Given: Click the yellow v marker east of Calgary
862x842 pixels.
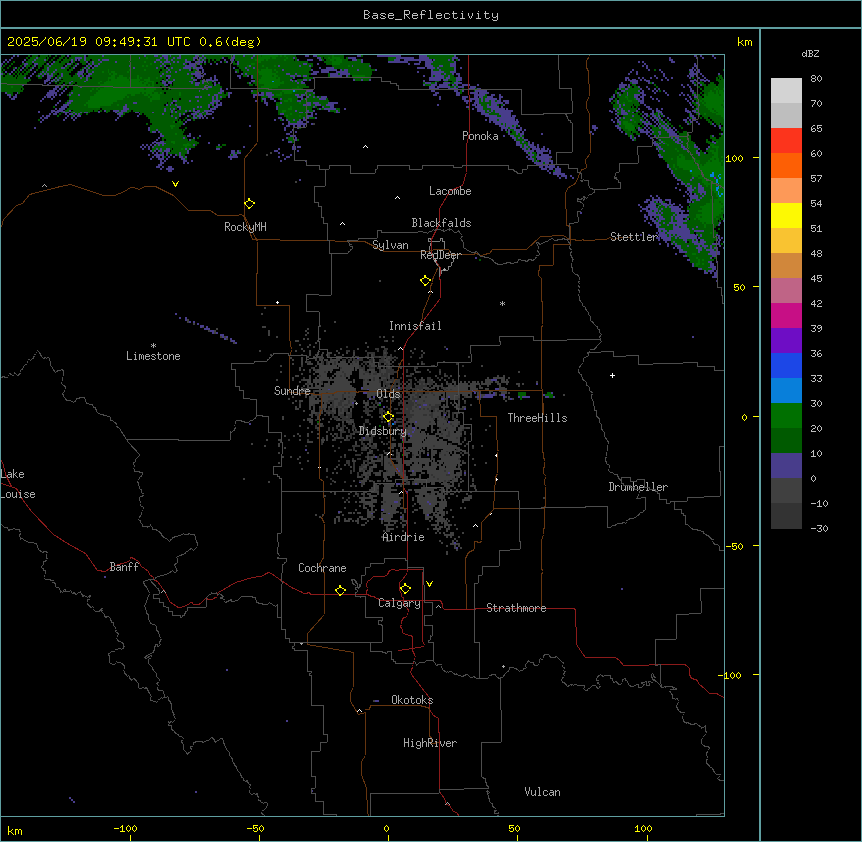Looking at the screenshot, I should [429, 584].
